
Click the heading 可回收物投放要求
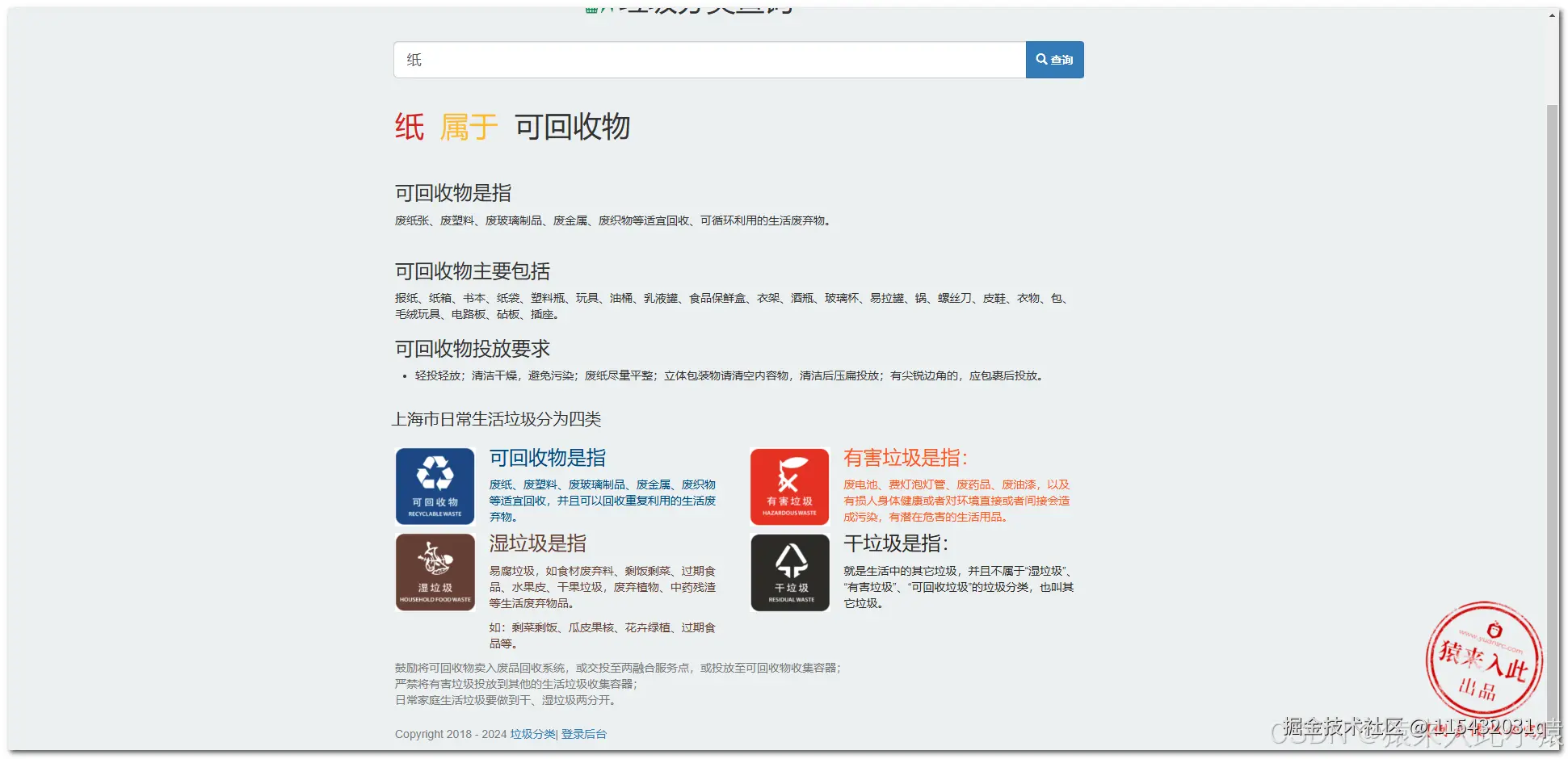click(x=473, y=349)
